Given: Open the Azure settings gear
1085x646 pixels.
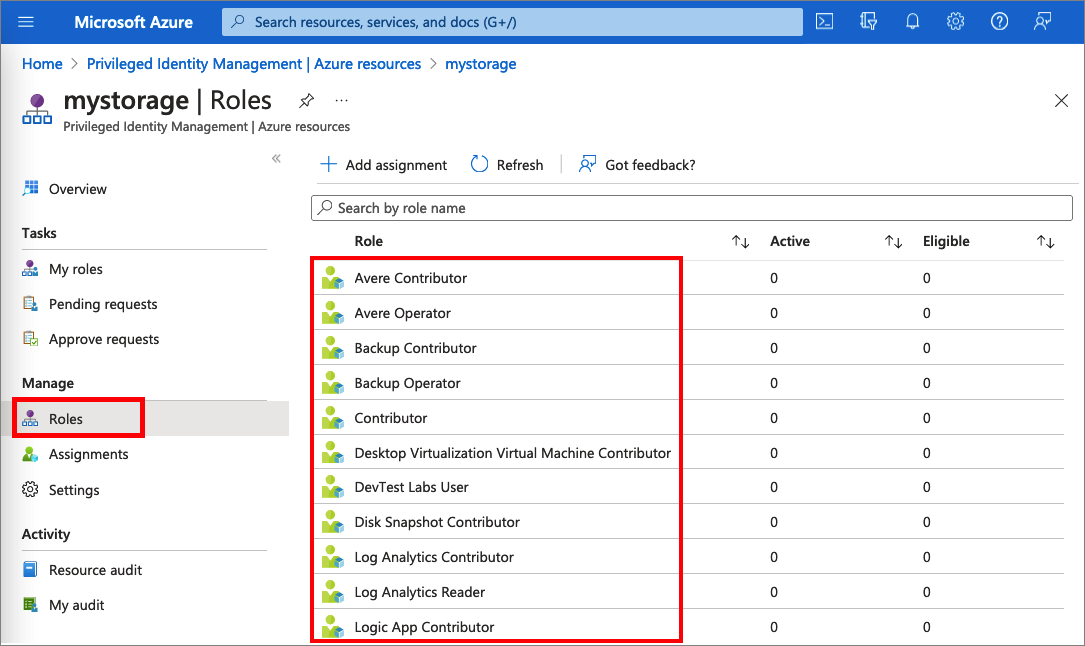Looking at the screenshot, I should point(955,21).
